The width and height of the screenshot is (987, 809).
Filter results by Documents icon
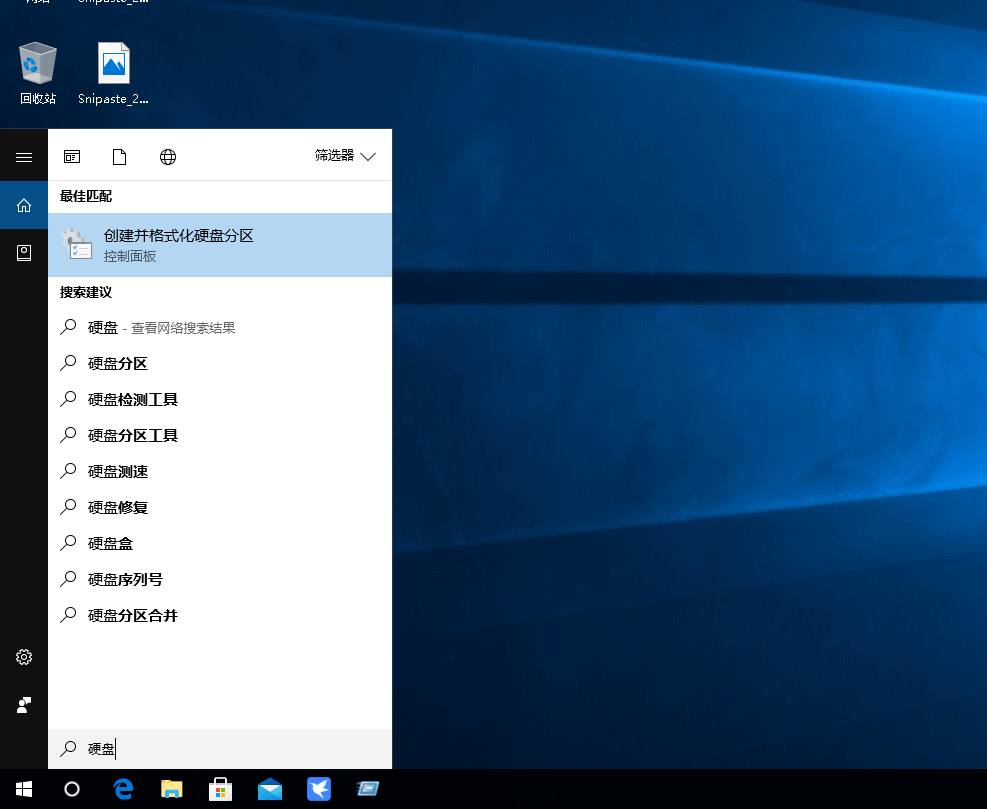pos(120,157)
